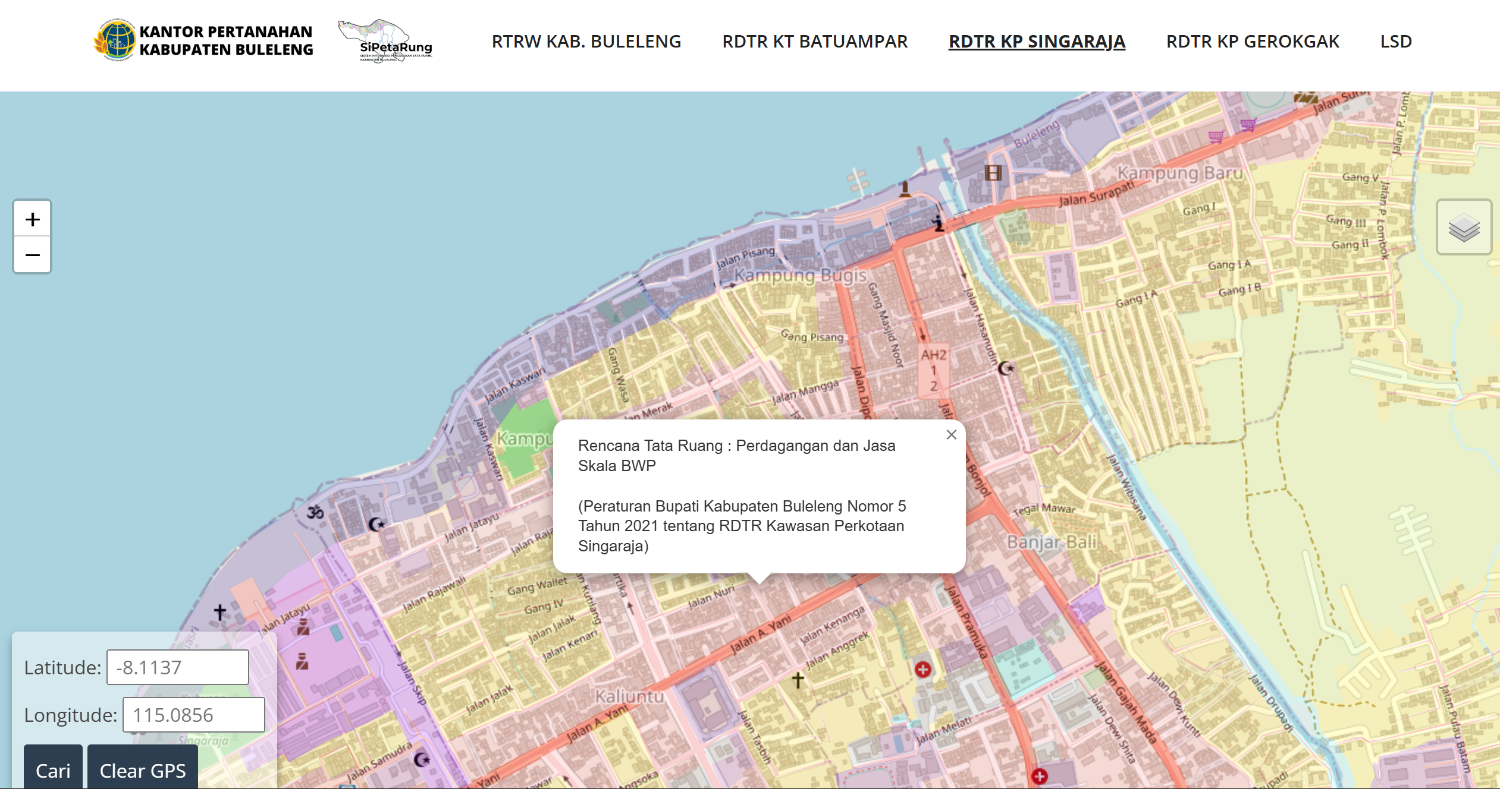Click the upper figure icon in the purple zone
Image resolution: width=1500 pixels, height=789 pixels.
pos(302,627)
